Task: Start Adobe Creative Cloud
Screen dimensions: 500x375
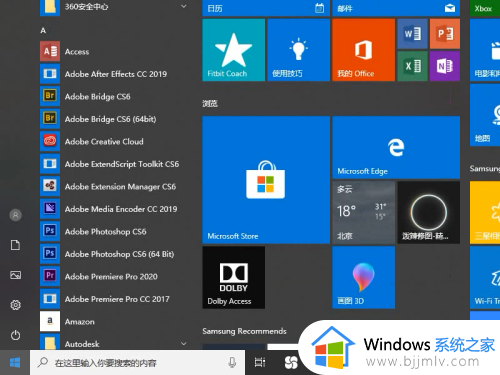Action: point(113,141)
